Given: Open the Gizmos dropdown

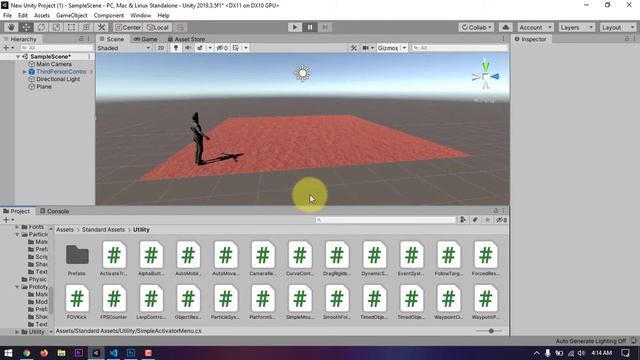Looking at the screenshot, I should coord(391,48).
